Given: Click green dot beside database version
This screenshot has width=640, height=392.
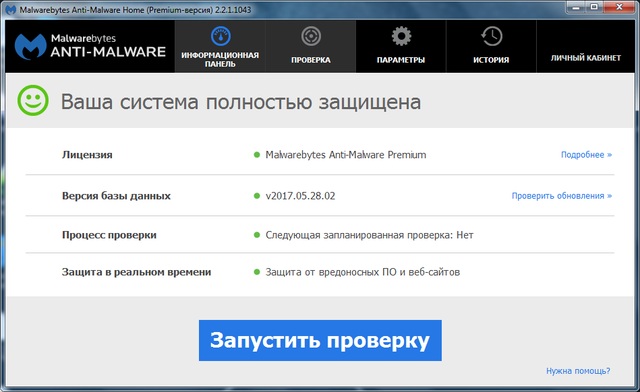Looking at the screenshot, I should click(257, 196).
